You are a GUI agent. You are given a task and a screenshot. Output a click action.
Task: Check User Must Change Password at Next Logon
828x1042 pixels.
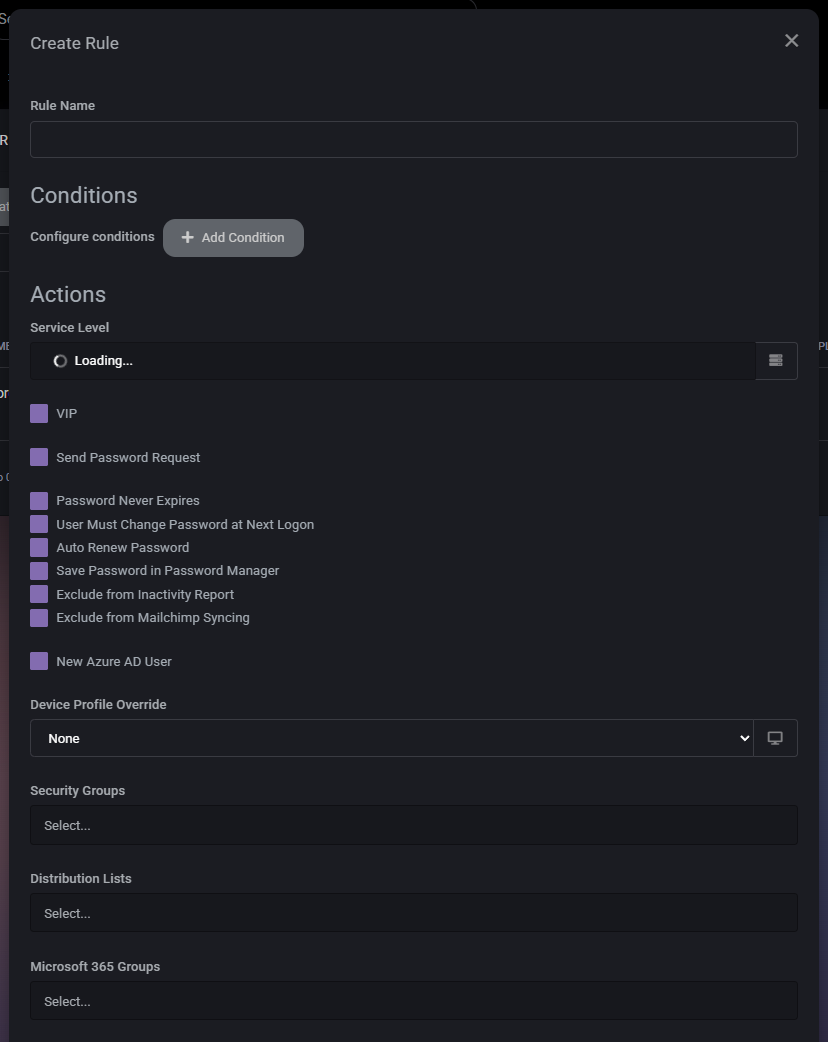[39, 523]
